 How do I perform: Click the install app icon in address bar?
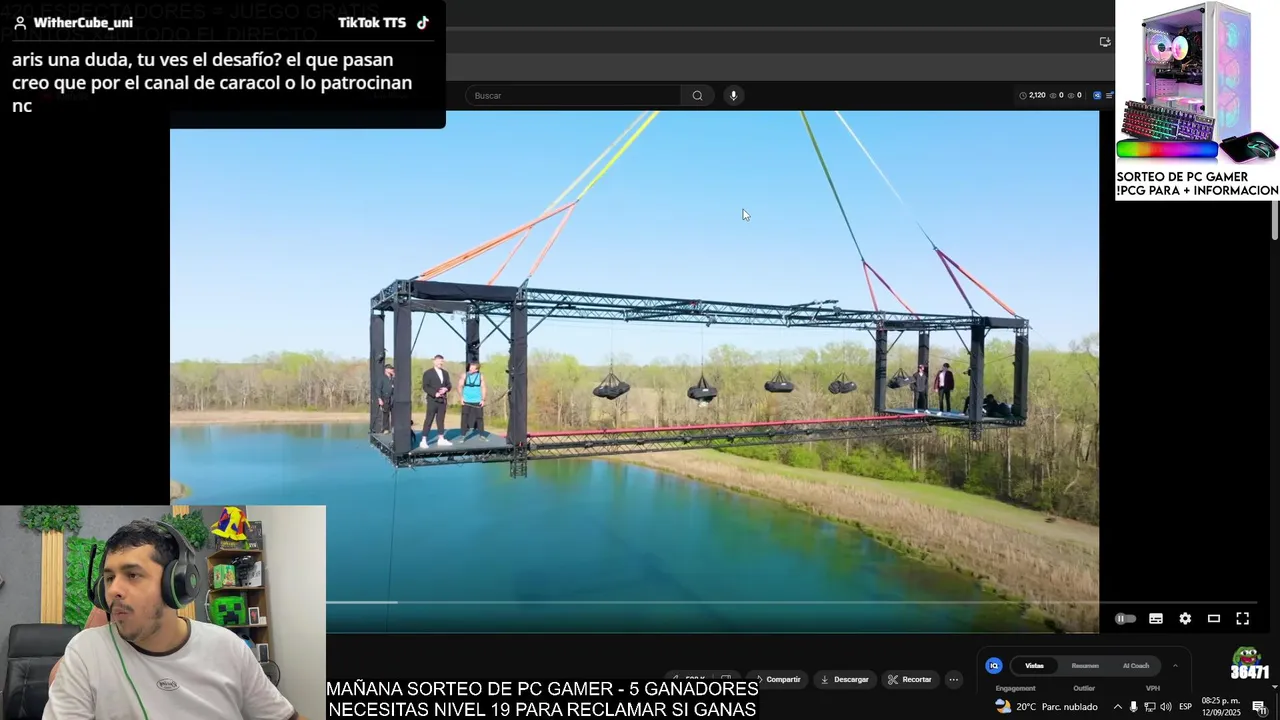pos(1105,42)
